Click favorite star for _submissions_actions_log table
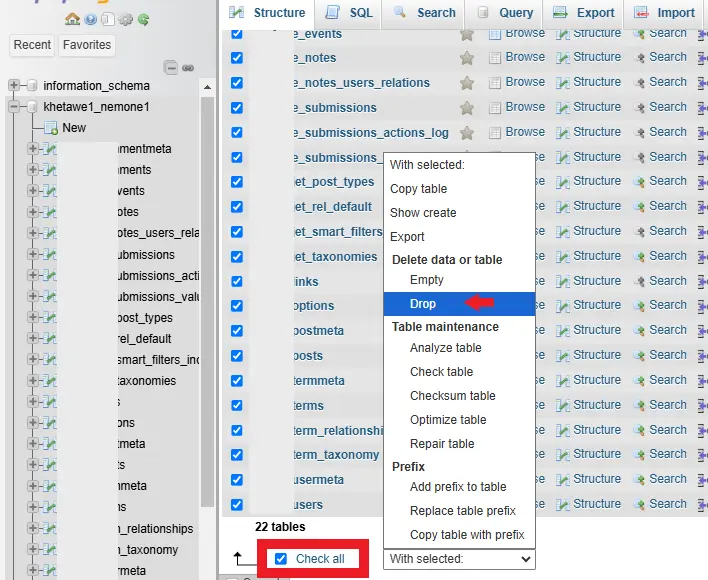This screenshot has height=580, width=708. tap(467, 132)
